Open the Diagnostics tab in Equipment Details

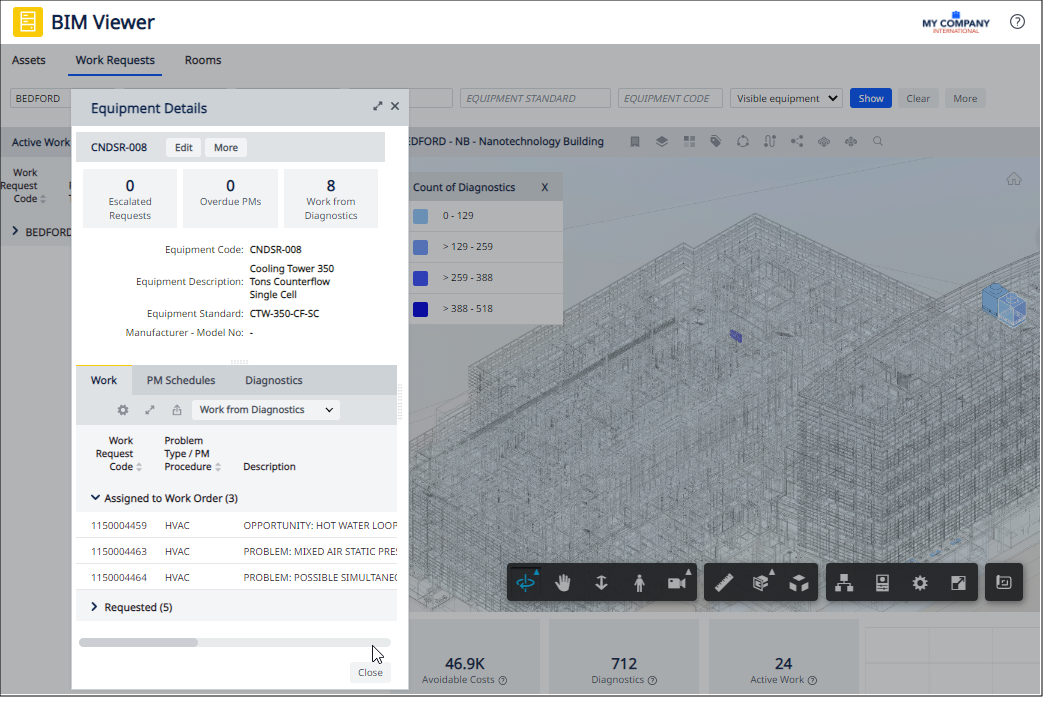[x=274, y=381]
